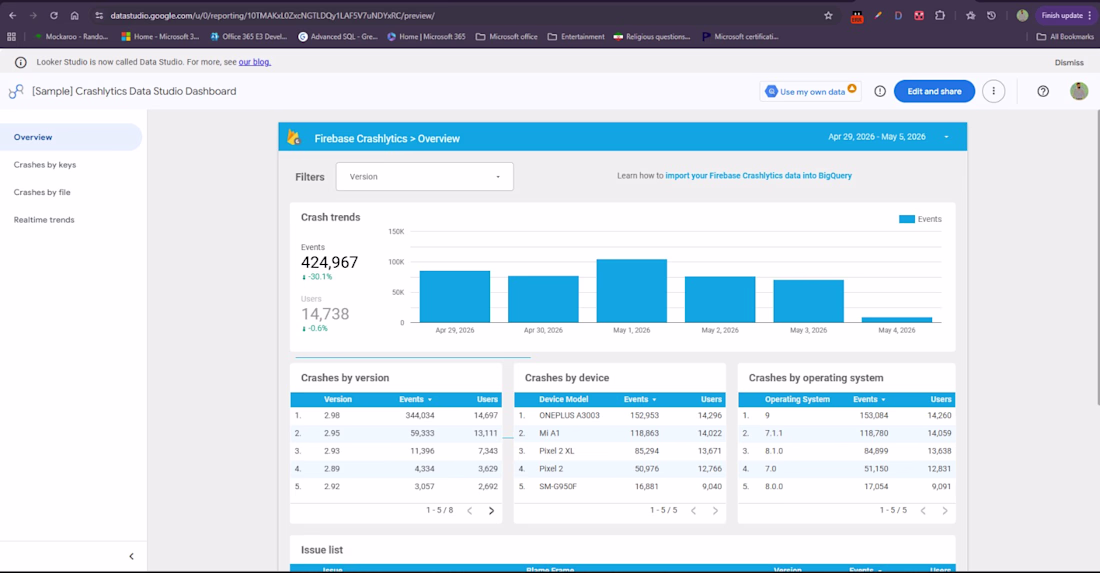1100x573 pixels.
Task: Toggle the Events legend color swatch
Action: pyautogui.click(x=906, y=220)
